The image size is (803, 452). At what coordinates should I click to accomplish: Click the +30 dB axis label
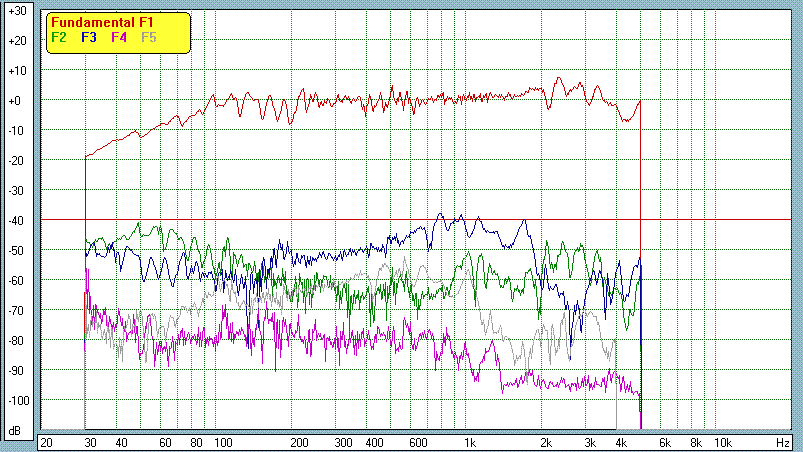point(17,11)
